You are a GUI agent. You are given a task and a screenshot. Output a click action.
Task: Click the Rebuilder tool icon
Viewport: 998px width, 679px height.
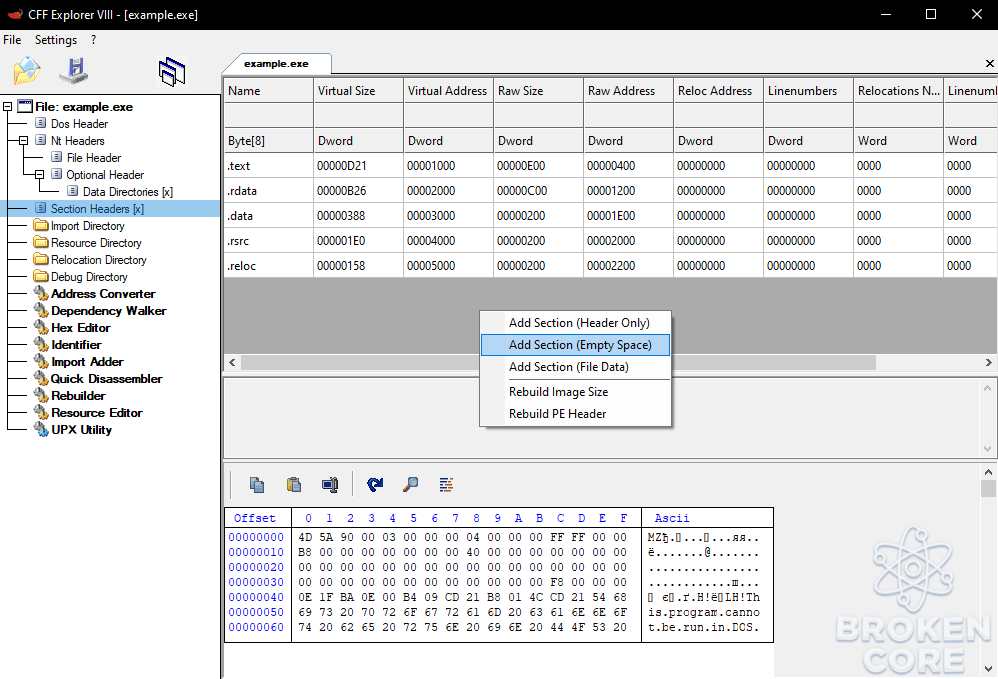tap(41, 396)
